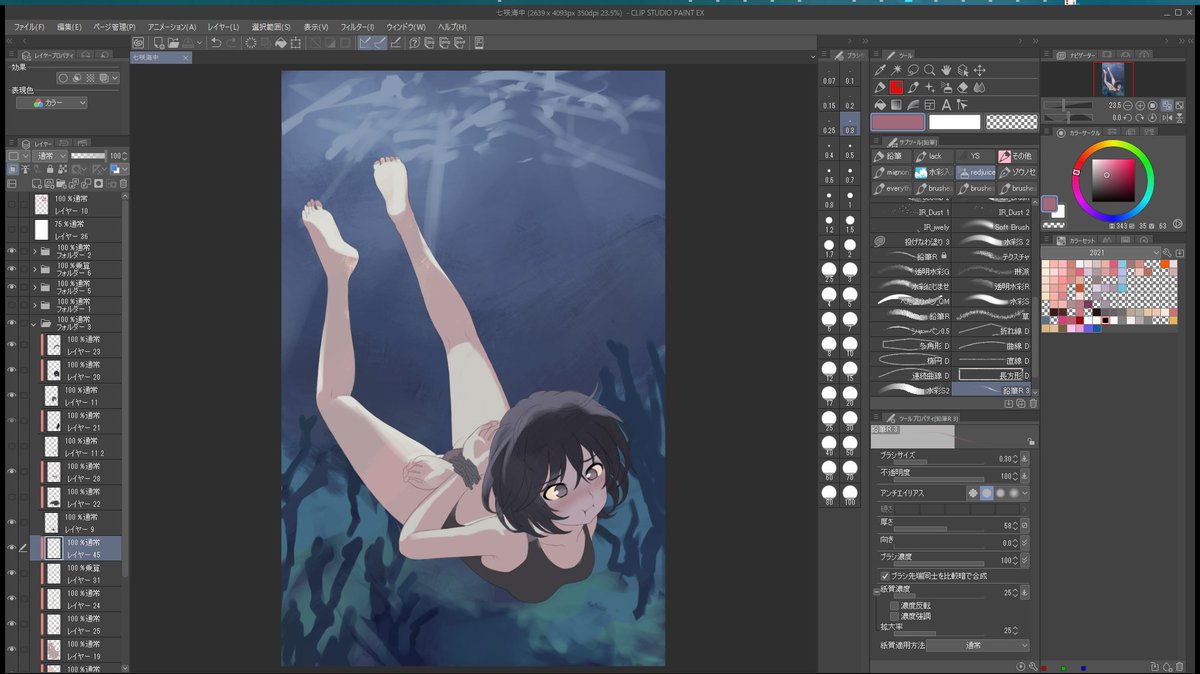Select the Text tool
The width and height of the screenshot is (1200, 674).
coord(946,104)
